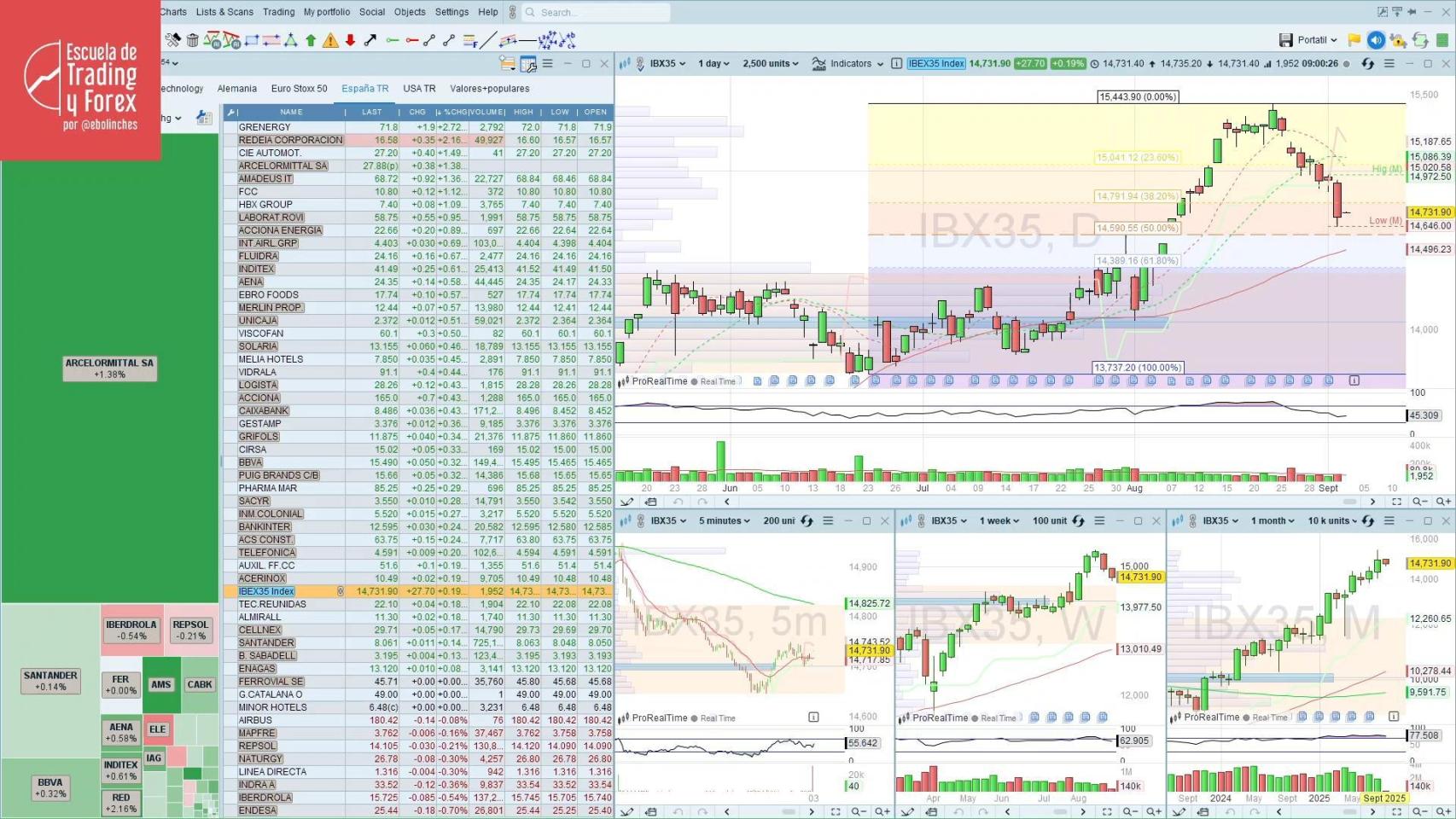
Task: Click the ARCELORMITTAL SA heatmap tile
Action: pyautogui.click(x=109, y=369)
